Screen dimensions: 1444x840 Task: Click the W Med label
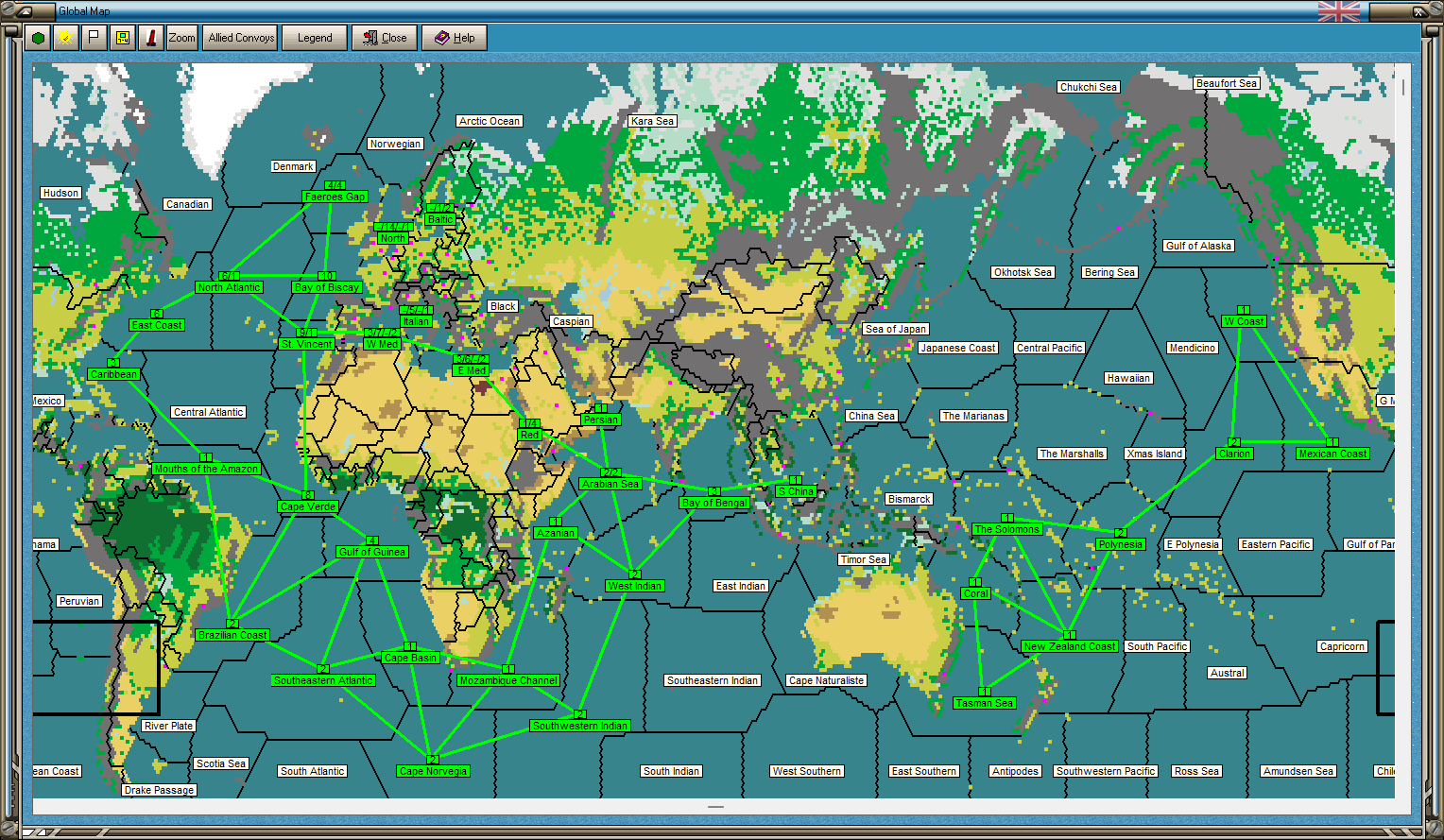point(383,344)
